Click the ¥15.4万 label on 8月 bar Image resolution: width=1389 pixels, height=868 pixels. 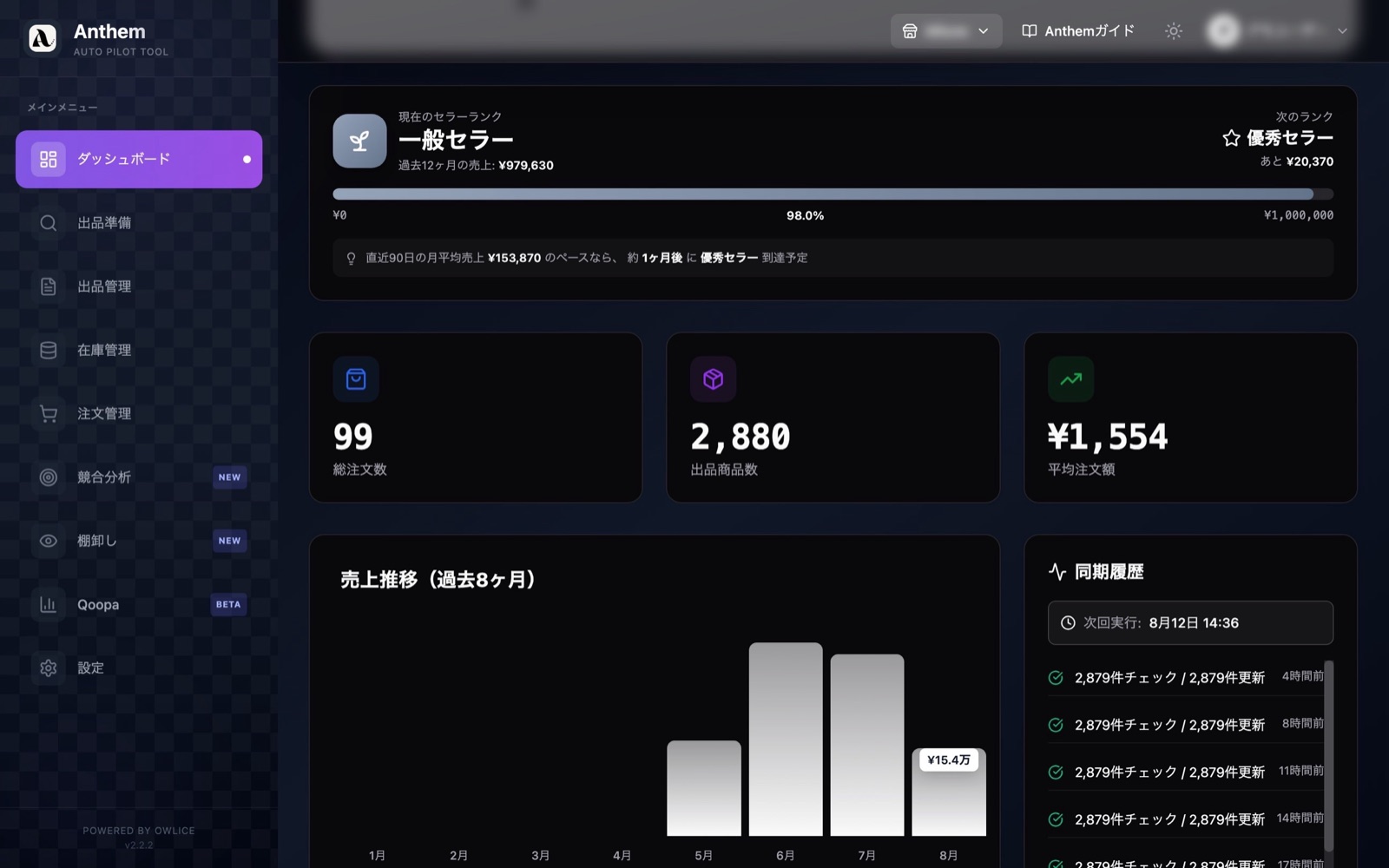[949, 759]
